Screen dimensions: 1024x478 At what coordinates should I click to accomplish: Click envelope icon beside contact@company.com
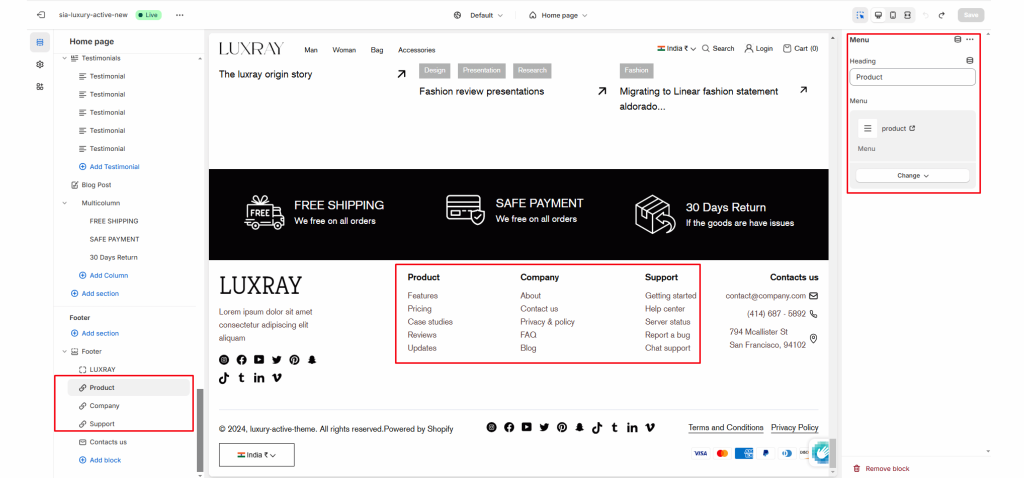[x=813, y=296]
